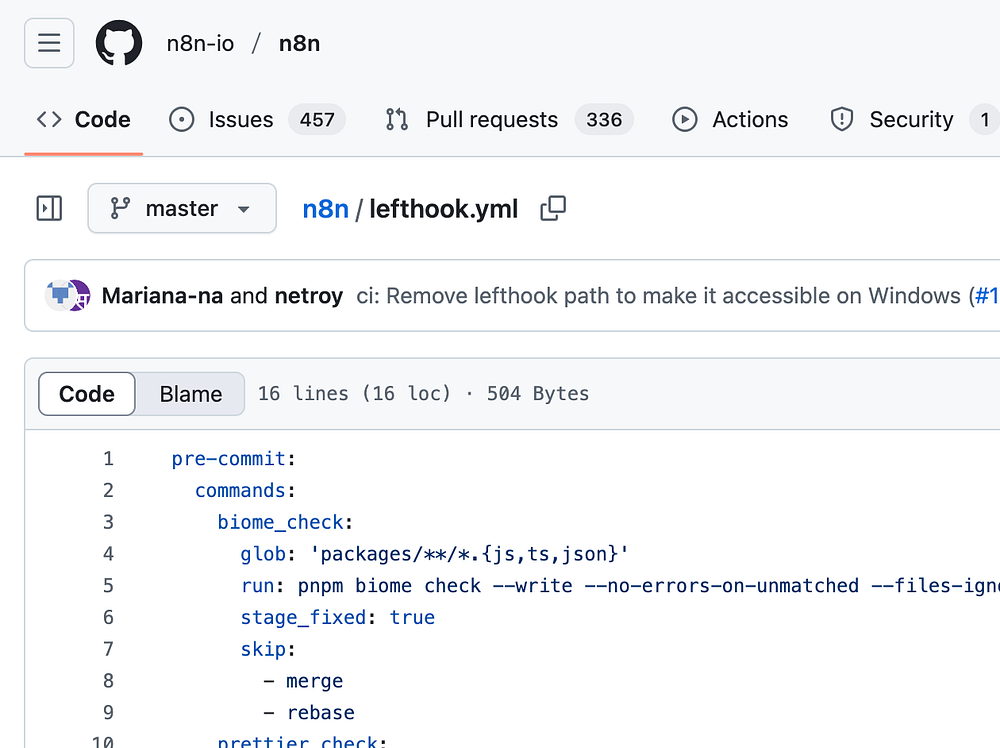
Task: Go to the Pull requests tab
Action: click(508, 119)
